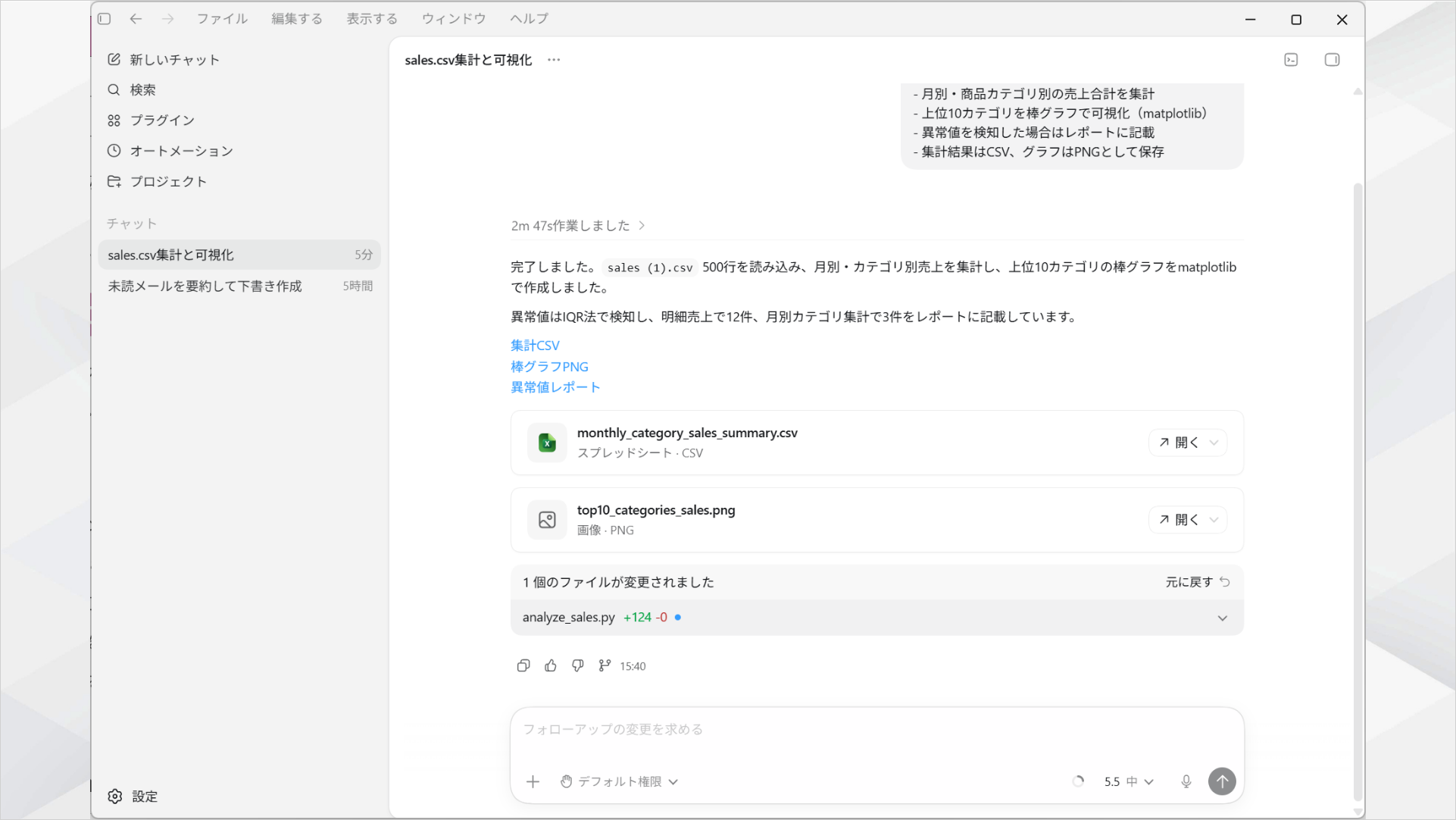Viewport: 1456px width, 820px height.
Task: Open the chat title more options (…)
Action: click(x=554, y=60)
